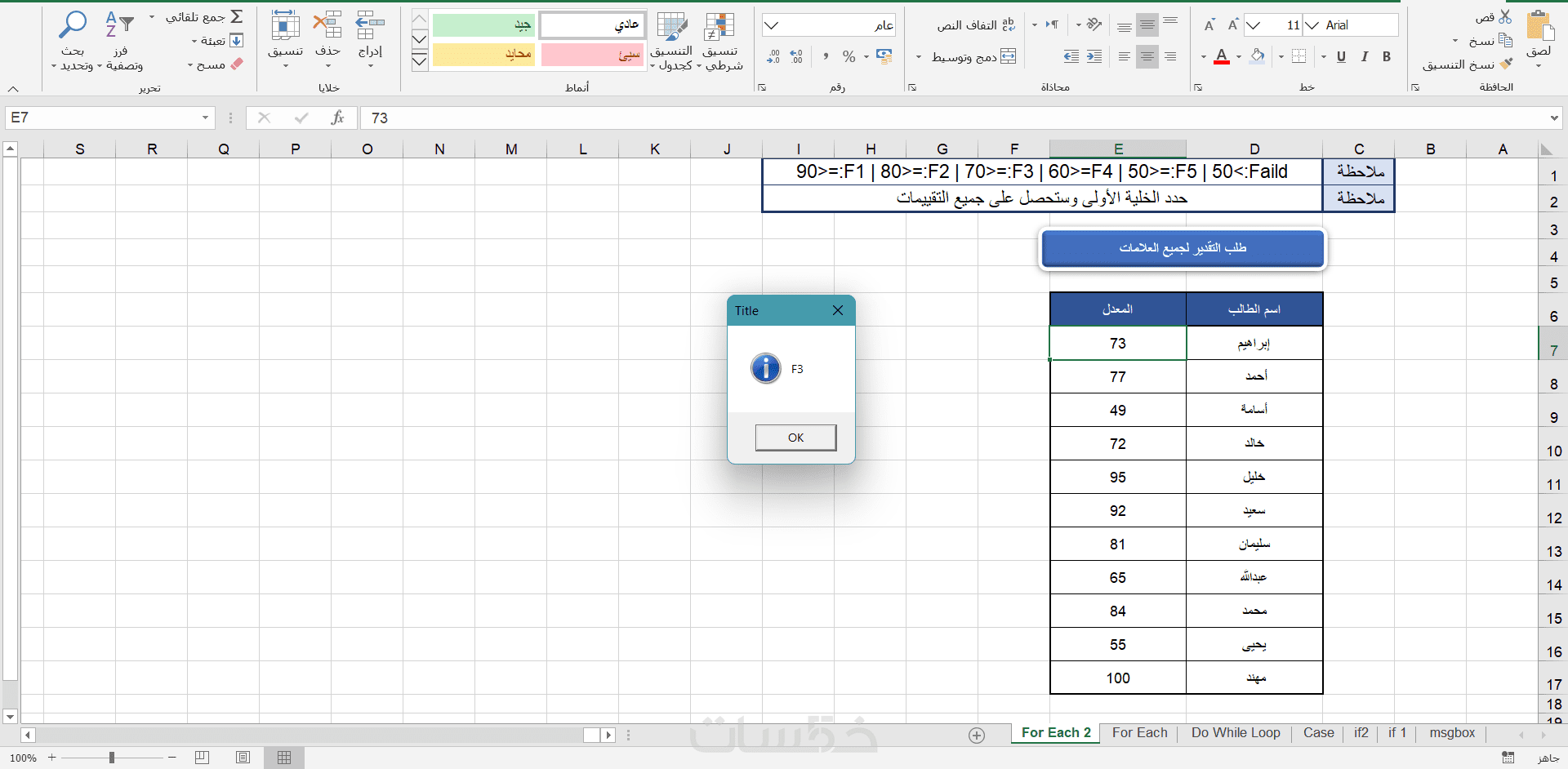This screenshot has width=1568, height=769.
Task: Open Format as Table (التنسيق كجدول)
Action: click(x=672, y=41)
